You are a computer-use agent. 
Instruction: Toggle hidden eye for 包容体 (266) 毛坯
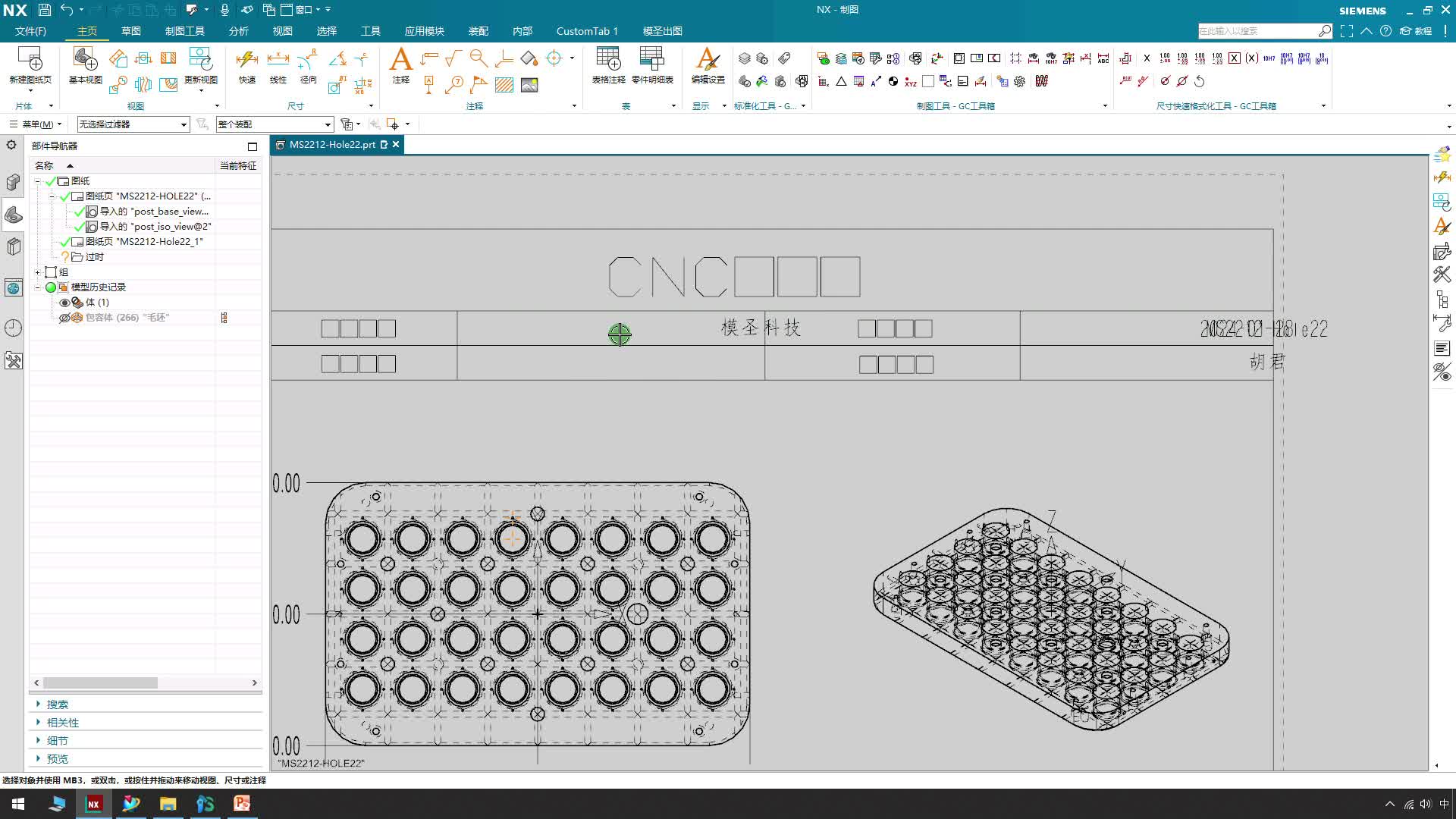(64, 318)
